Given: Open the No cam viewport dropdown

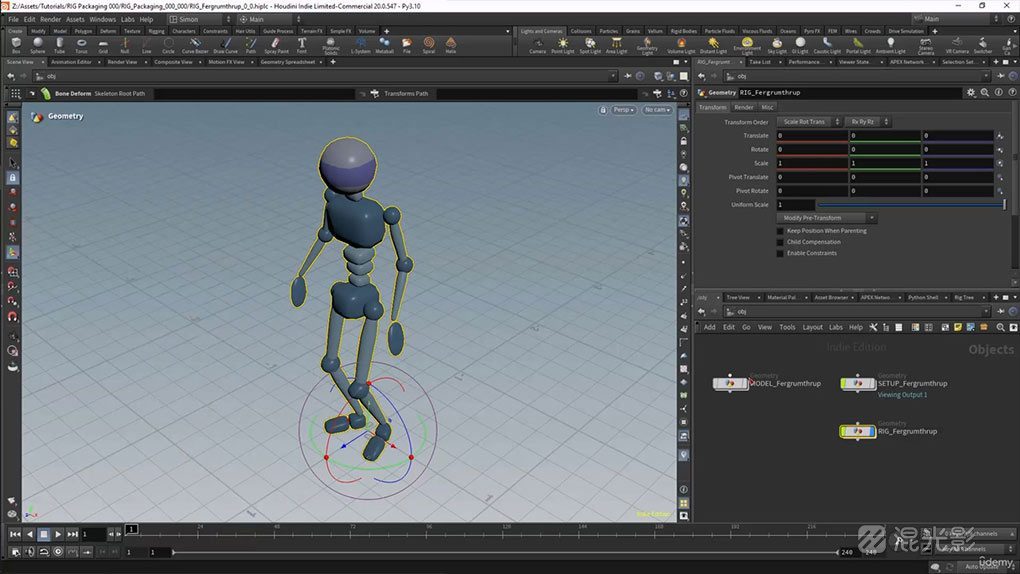Looking at the screenshot, I should [x=657, y=110].
